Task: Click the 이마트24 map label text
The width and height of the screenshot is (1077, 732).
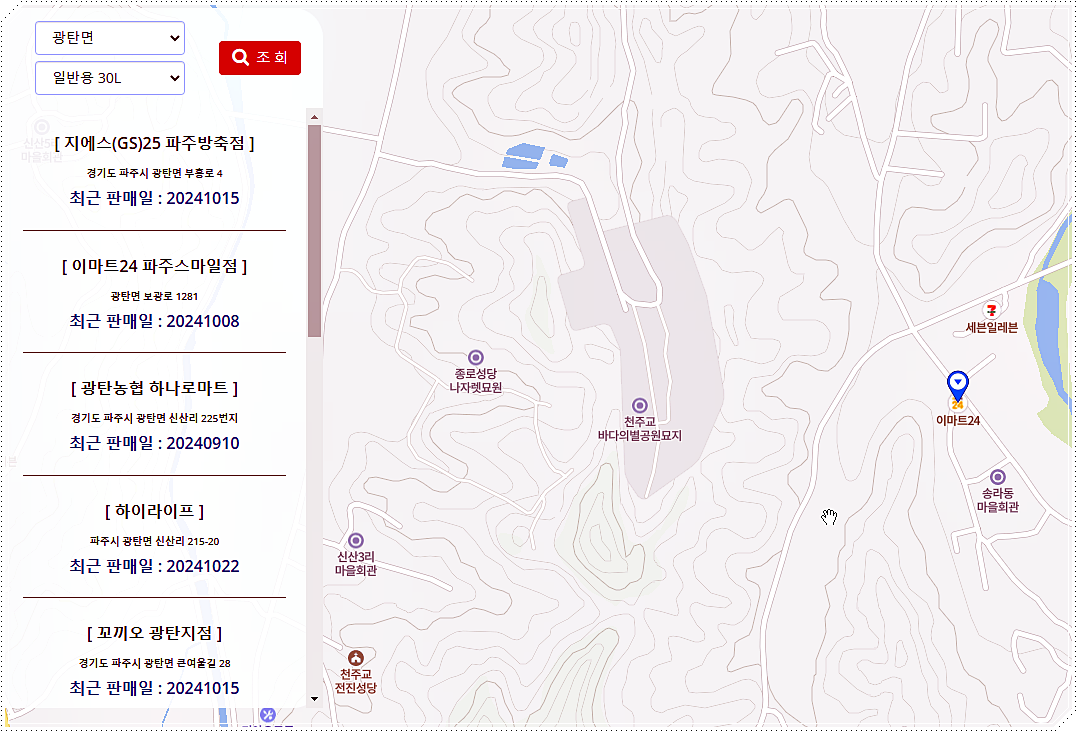Action: click(x=957, y=420)
